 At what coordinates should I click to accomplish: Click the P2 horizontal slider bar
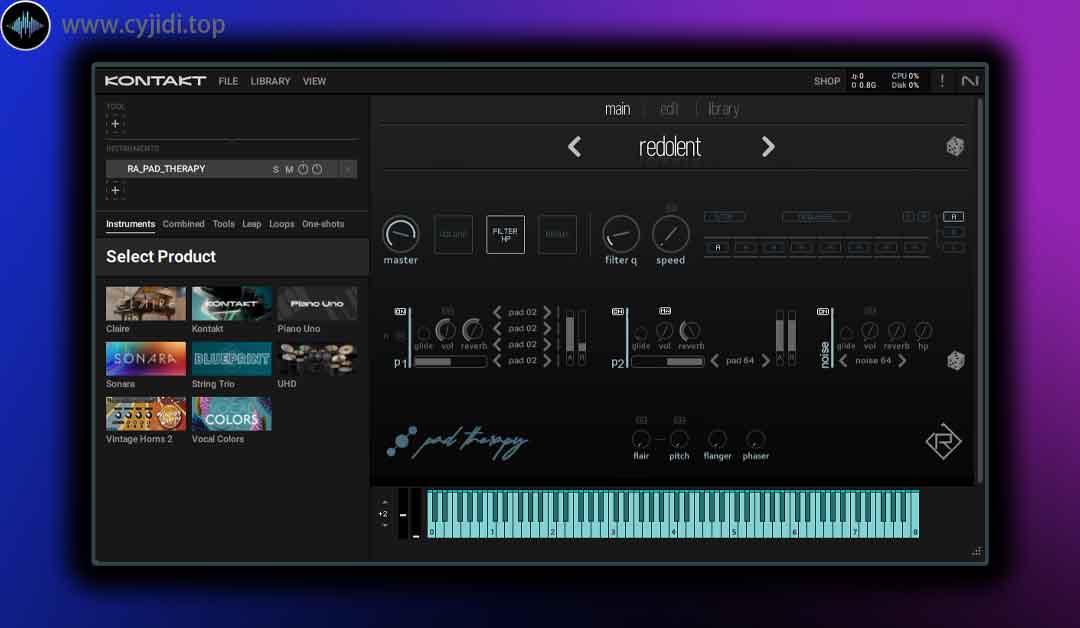[x=667, y=362]
